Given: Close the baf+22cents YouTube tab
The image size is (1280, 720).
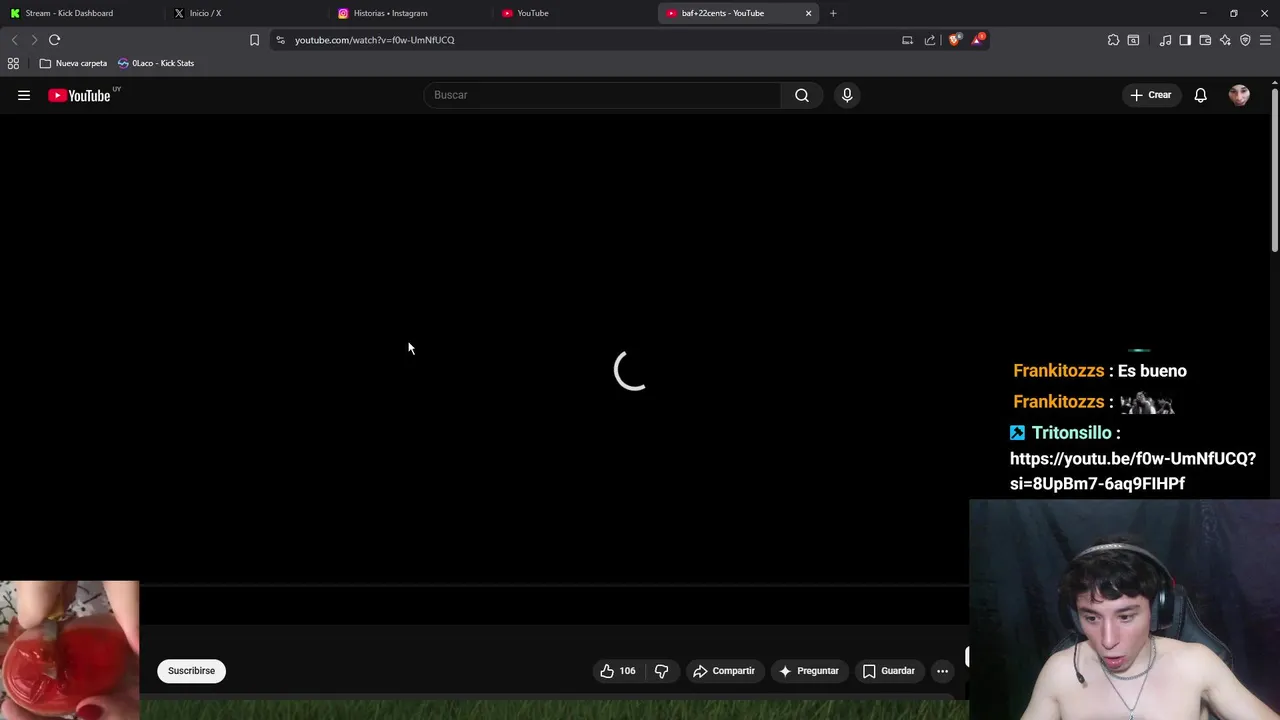Looking at the screenshot, I should coord(808,13).
